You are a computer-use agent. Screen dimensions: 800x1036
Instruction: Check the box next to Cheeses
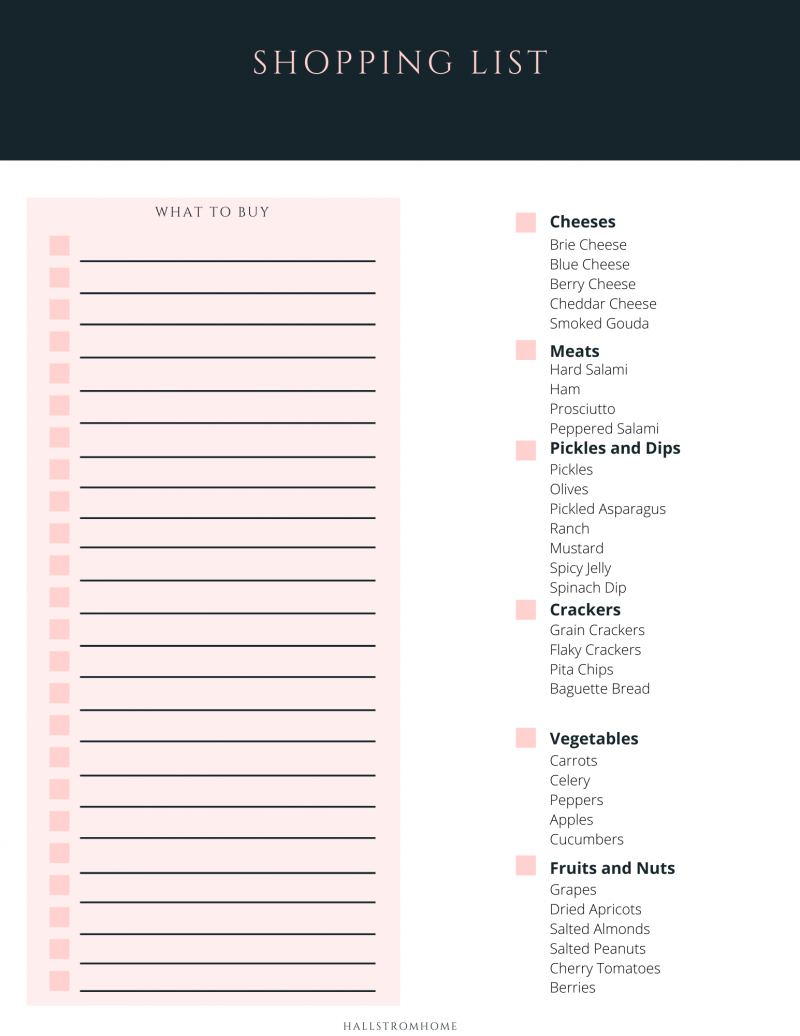[x=526, y=223]
